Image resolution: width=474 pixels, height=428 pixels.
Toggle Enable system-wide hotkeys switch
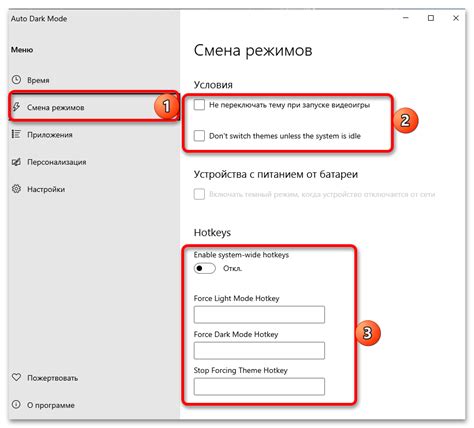click(205, 268)
